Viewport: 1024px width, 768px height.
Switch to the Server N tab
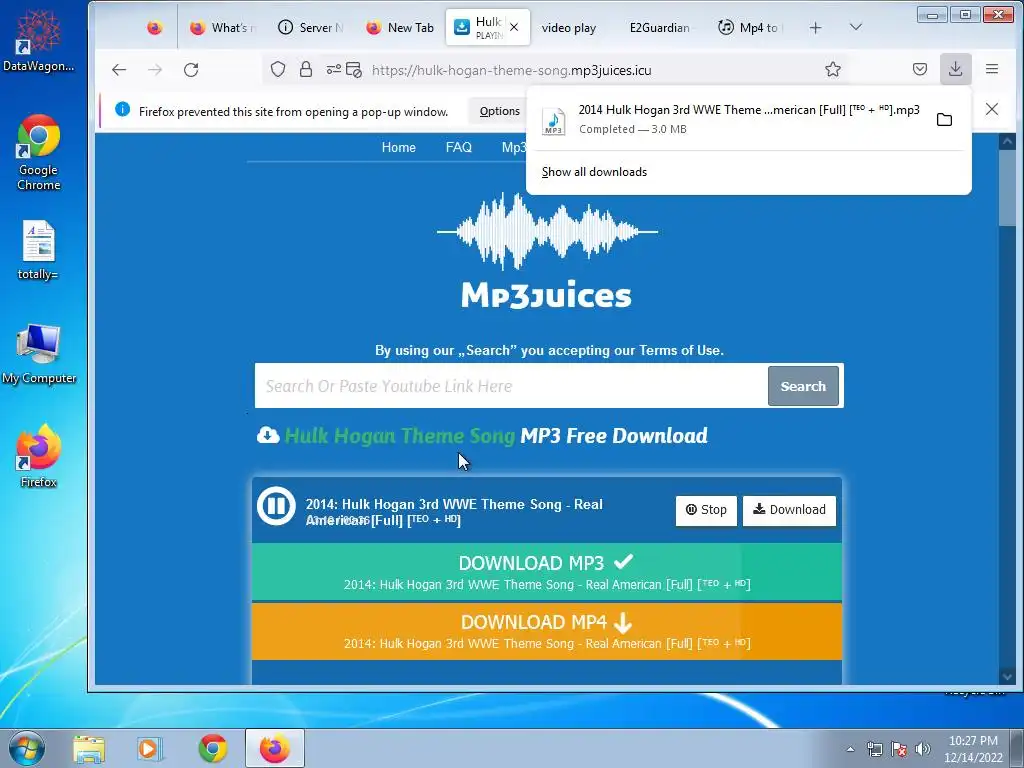[310, 27]
